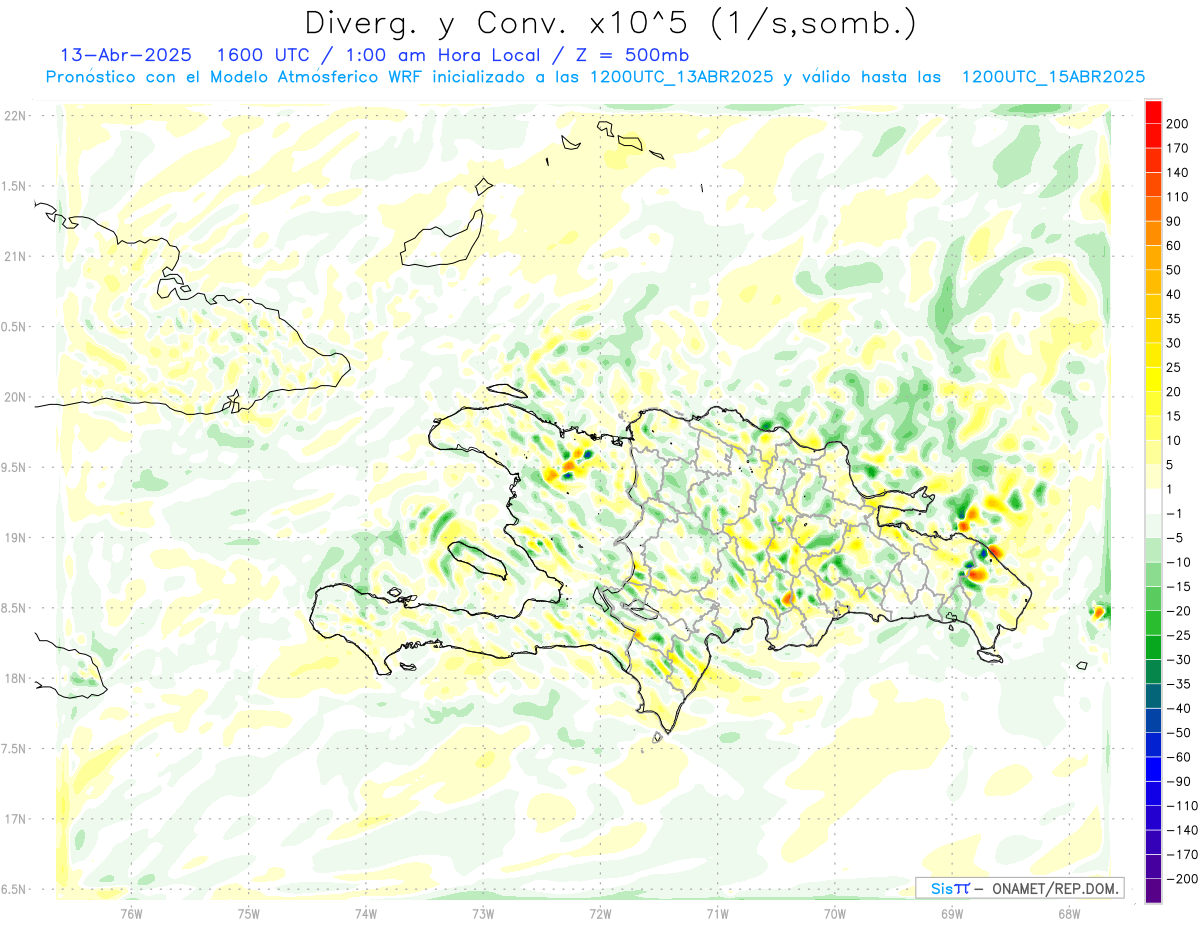This screenshot has width=1200, height=927.
Task: Click the colorbar label '-200' at bottom
Action: pyautogui.click(x=1183, y=879)
